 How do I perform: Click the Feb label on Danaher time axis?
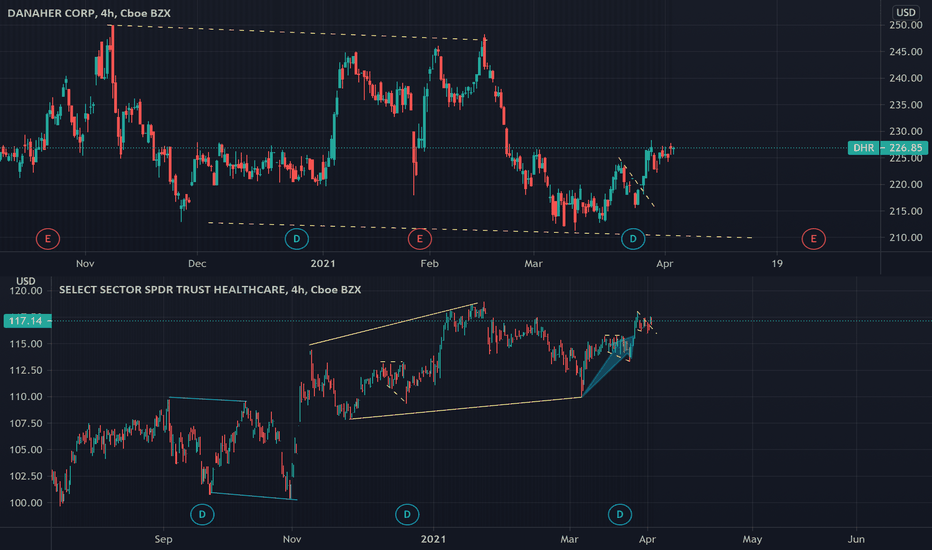pyautogui.click(x=429, y=263)
